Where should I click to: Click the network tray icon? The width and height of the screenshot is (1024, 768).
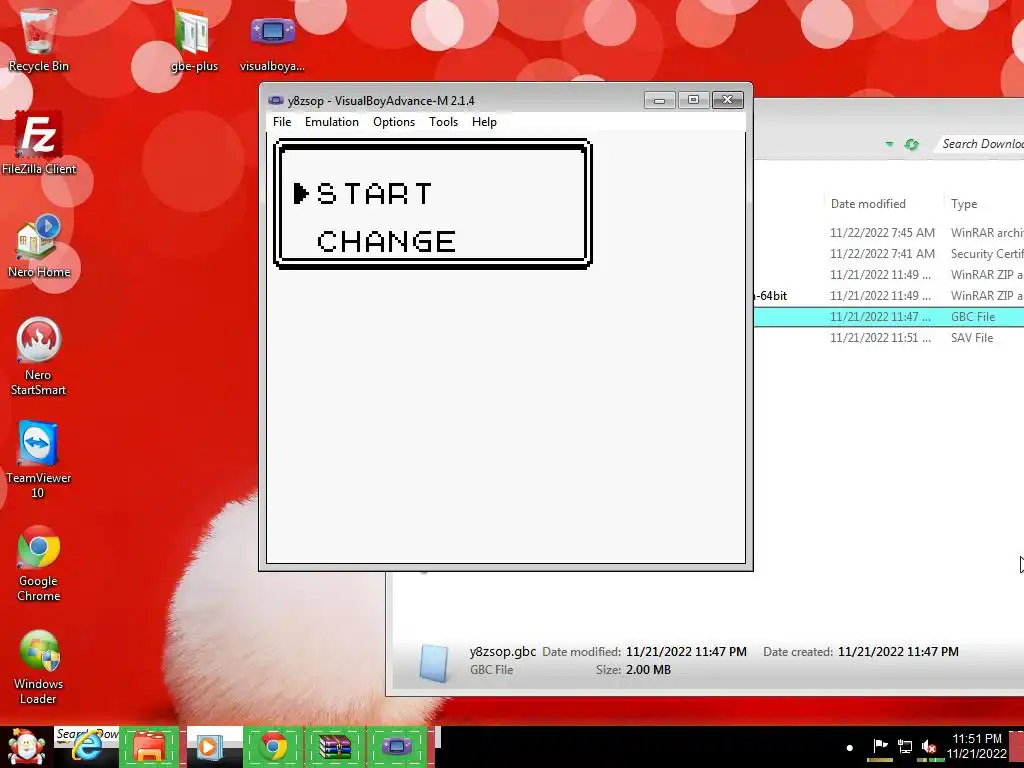click(x=904, y=746)
